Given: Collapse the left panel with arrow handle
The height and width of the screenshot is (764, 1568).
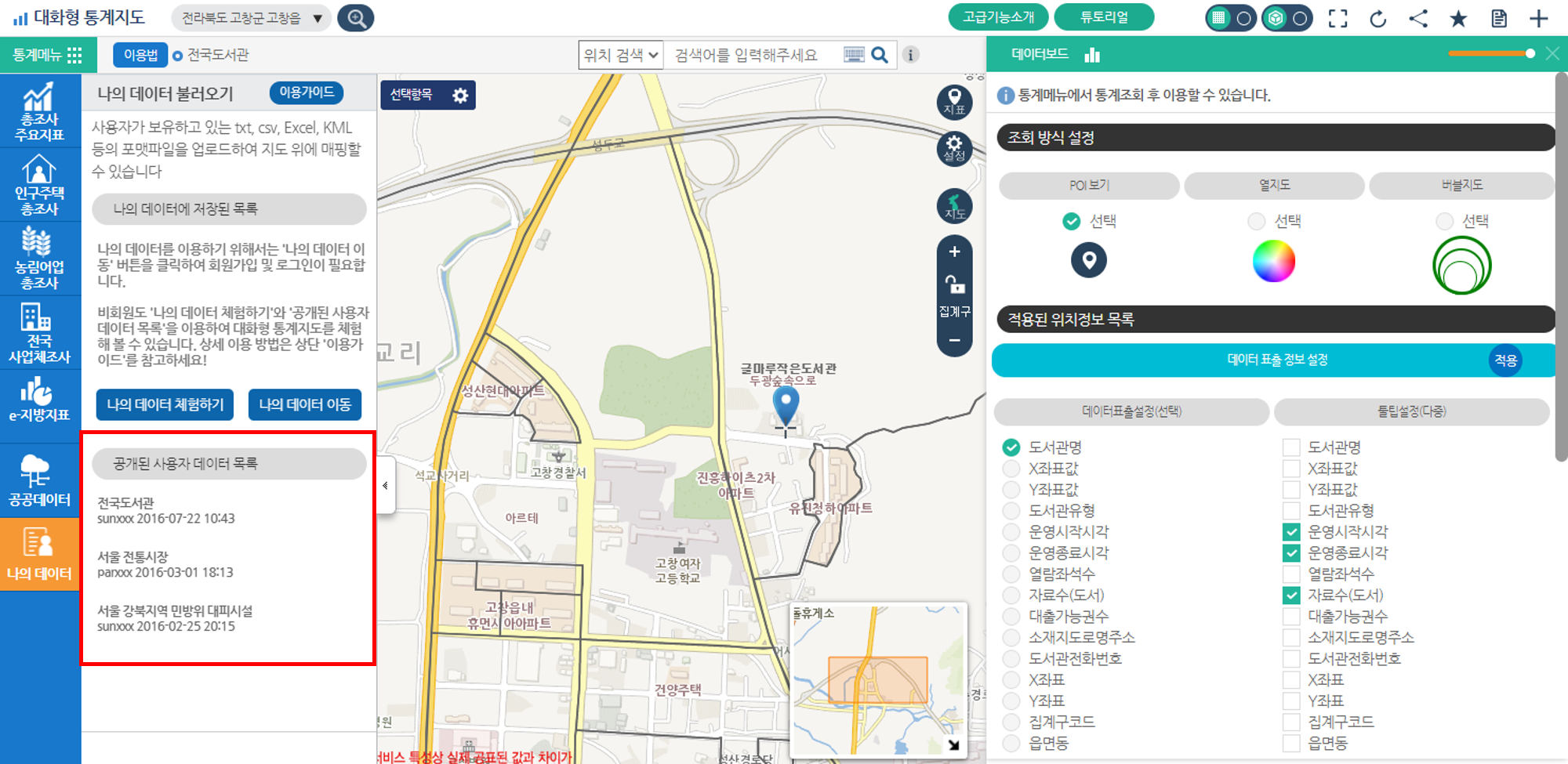Looking at the screenshot, I should [x=385, y=486].
